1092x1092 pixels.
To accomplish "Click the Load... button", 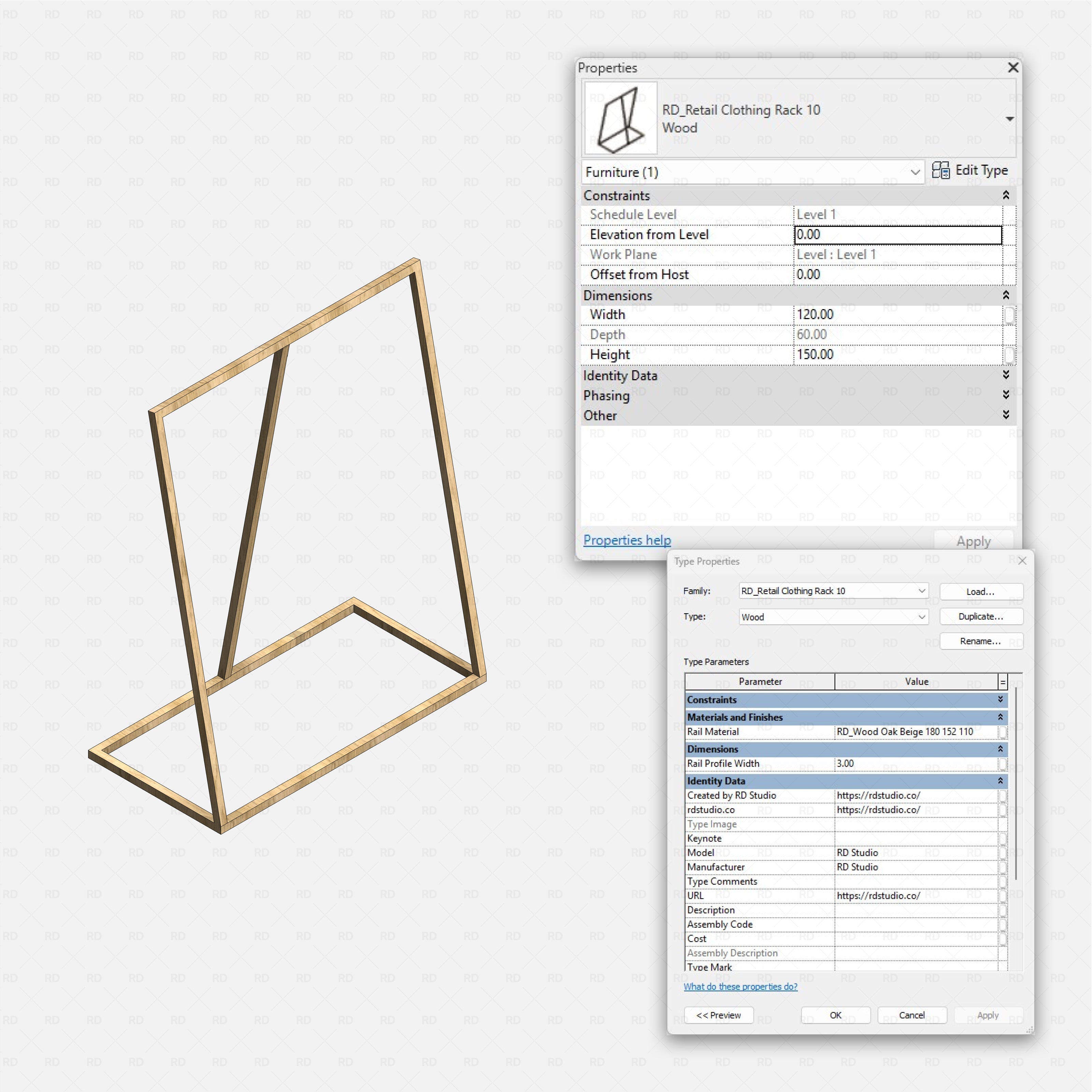I will coord(981,591).
